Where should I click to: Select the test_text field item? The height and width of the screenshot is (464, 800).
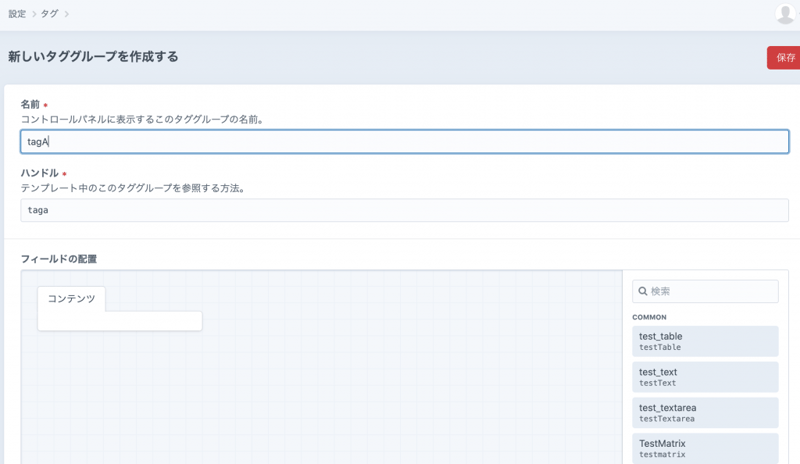[x=705, y=377]
